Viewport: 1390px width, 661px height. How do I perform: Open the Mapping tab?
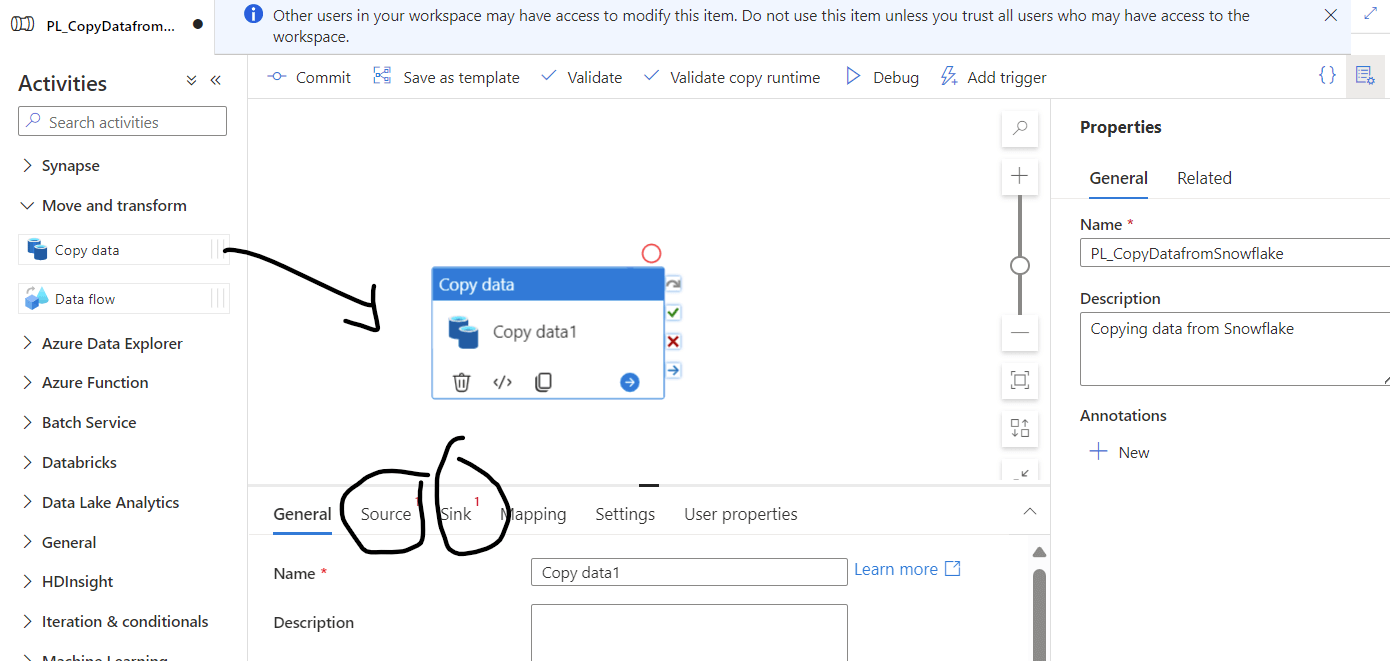coord(534,514)
